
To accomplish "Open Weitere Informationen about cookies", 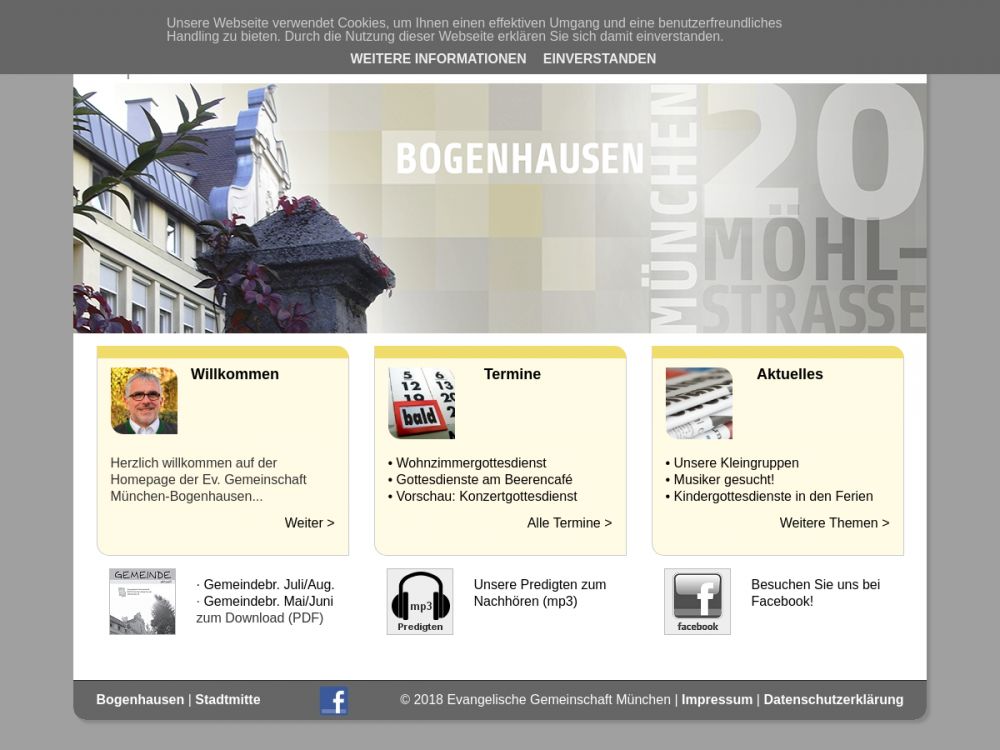I will point(438,59).
